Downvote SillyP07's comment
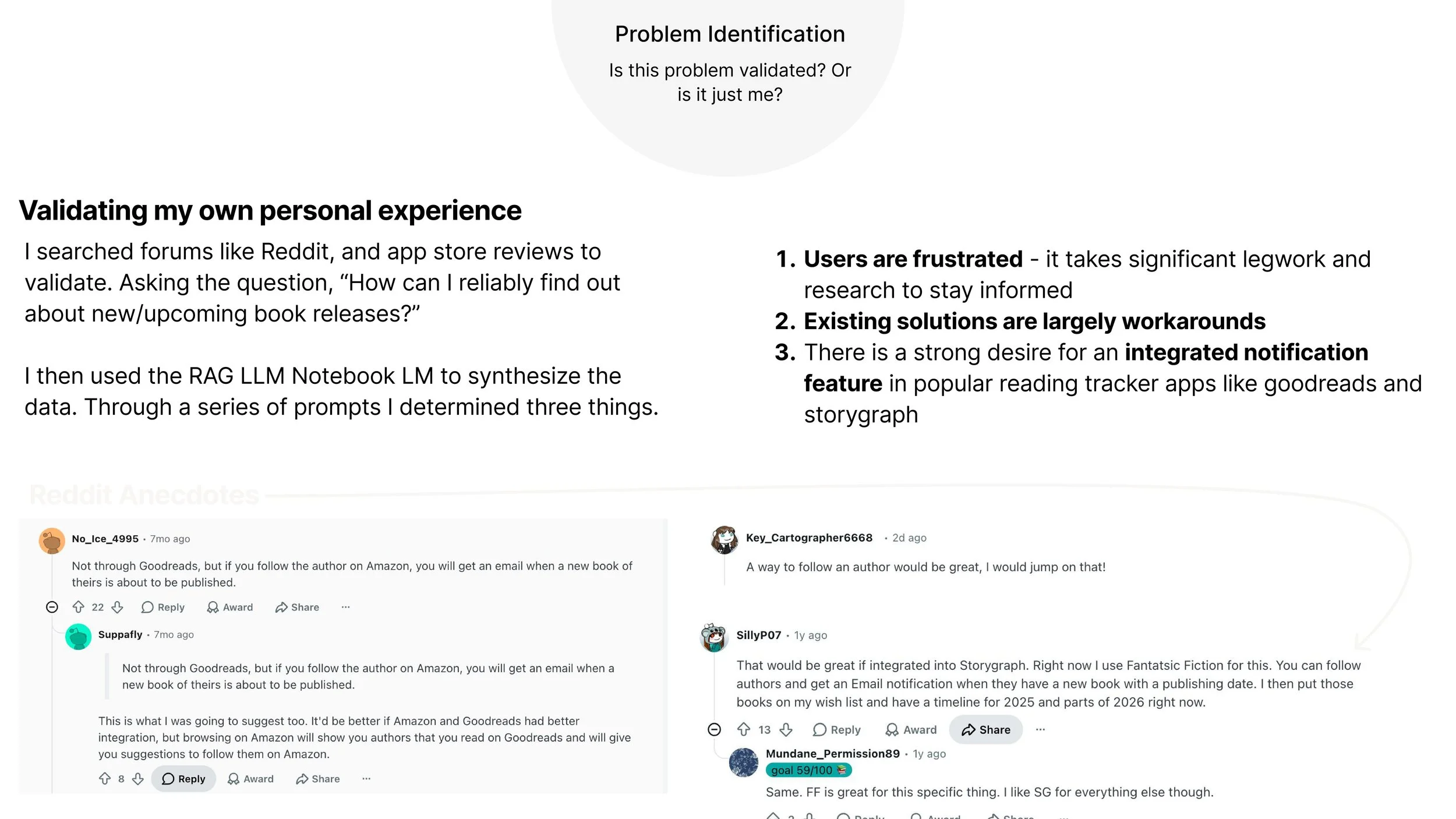 click(786, 729)
